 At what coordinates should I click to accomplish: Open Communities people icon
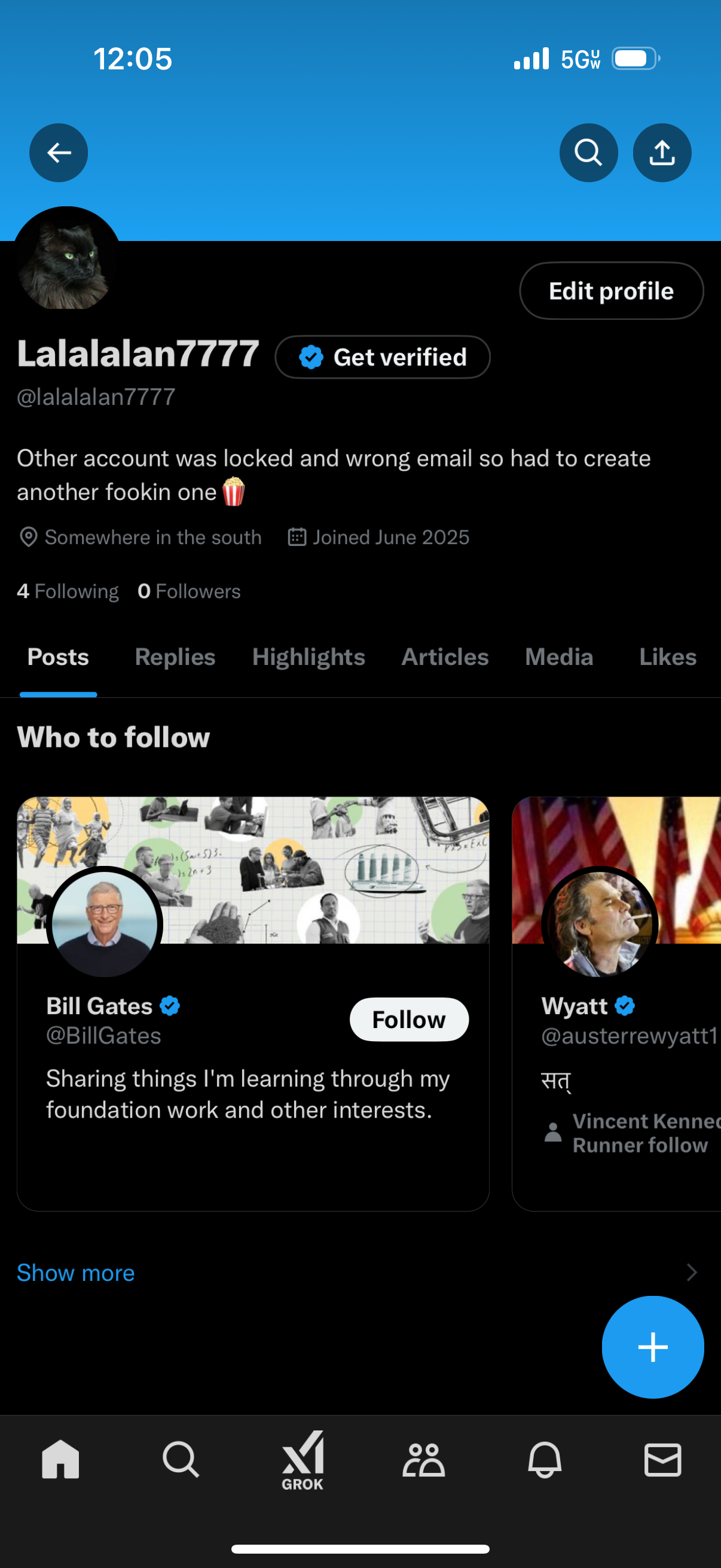(423, 1460)
